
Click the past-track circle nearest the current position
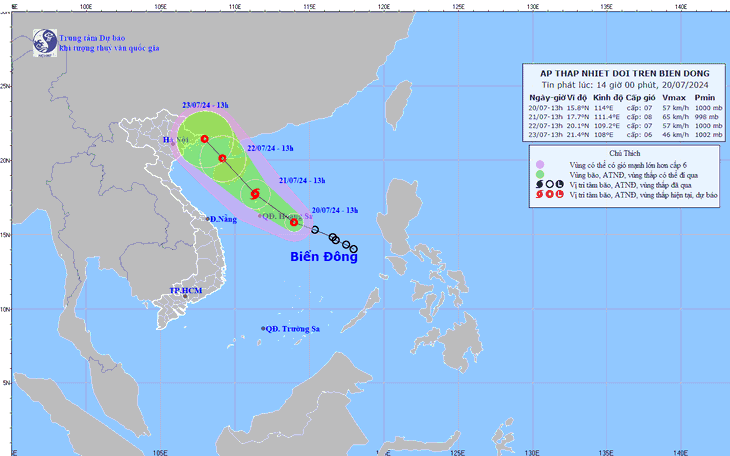click(315, 230)
